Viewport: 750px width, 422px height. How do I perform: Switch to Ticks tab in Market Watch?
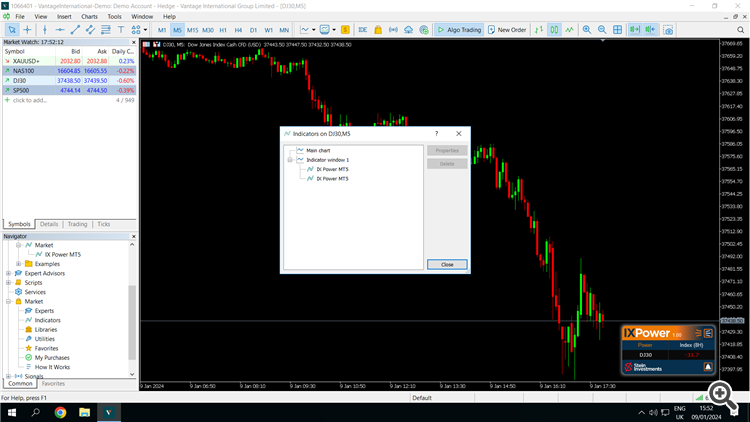coord(104,224)
